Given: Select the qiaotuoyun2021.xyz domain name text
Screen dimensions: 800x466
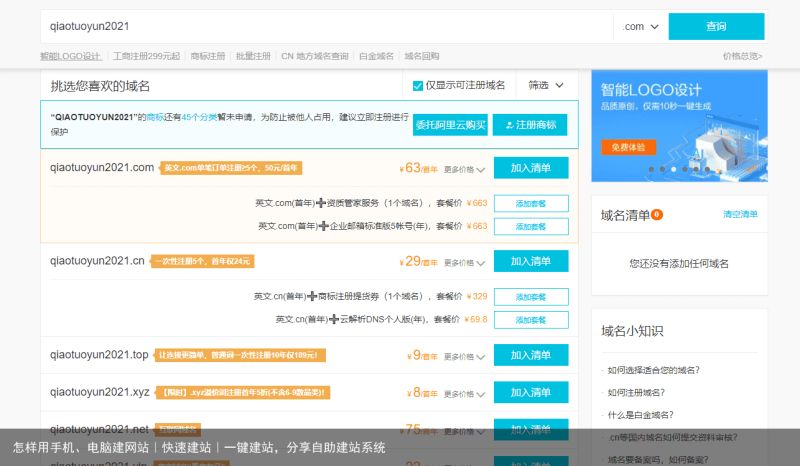Looking at the screenshot, I should pyautogui.click(x=99, y=392).
